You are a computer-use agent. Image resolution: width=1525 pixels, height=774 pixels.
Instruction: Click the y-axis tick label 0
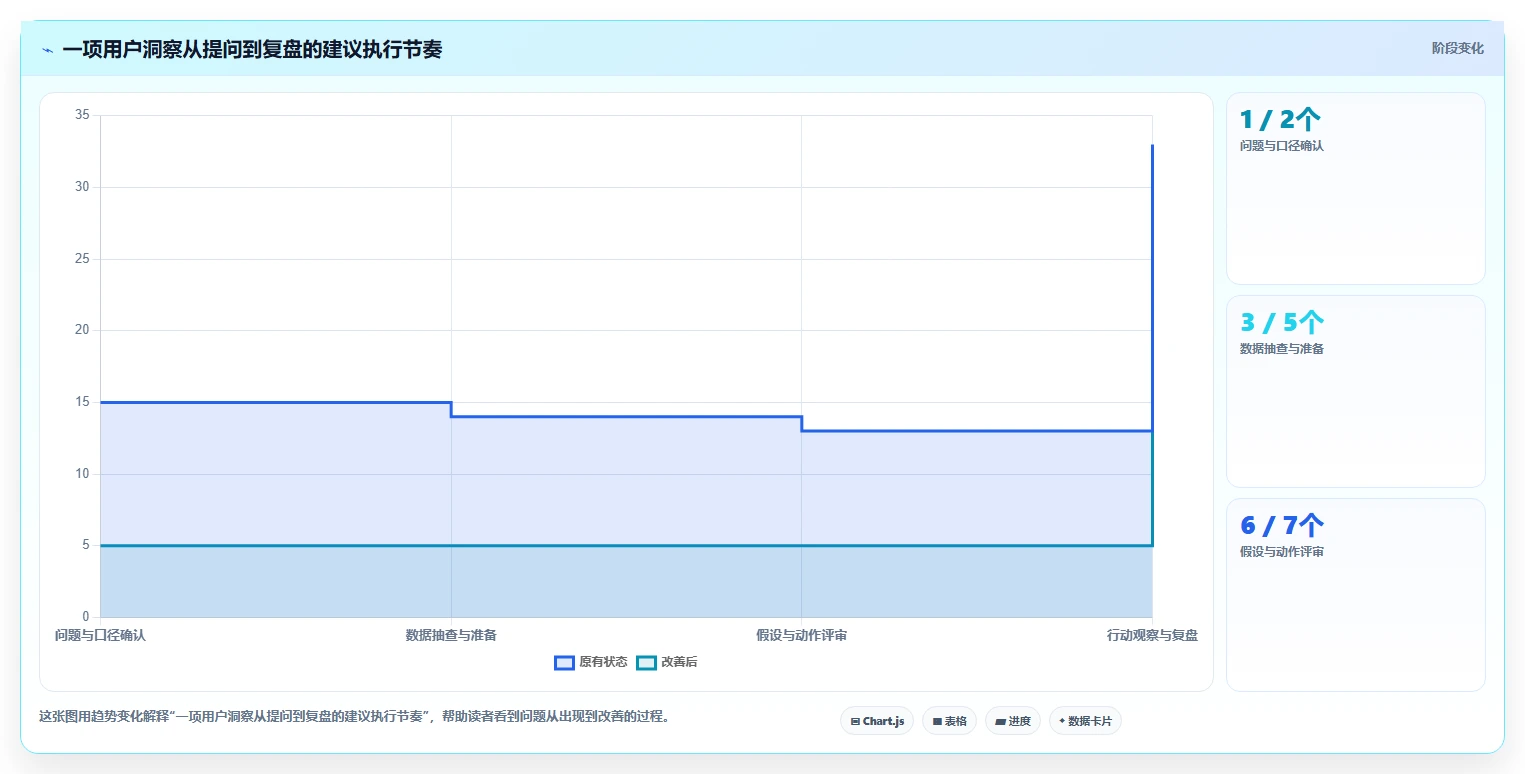point(87,617)
